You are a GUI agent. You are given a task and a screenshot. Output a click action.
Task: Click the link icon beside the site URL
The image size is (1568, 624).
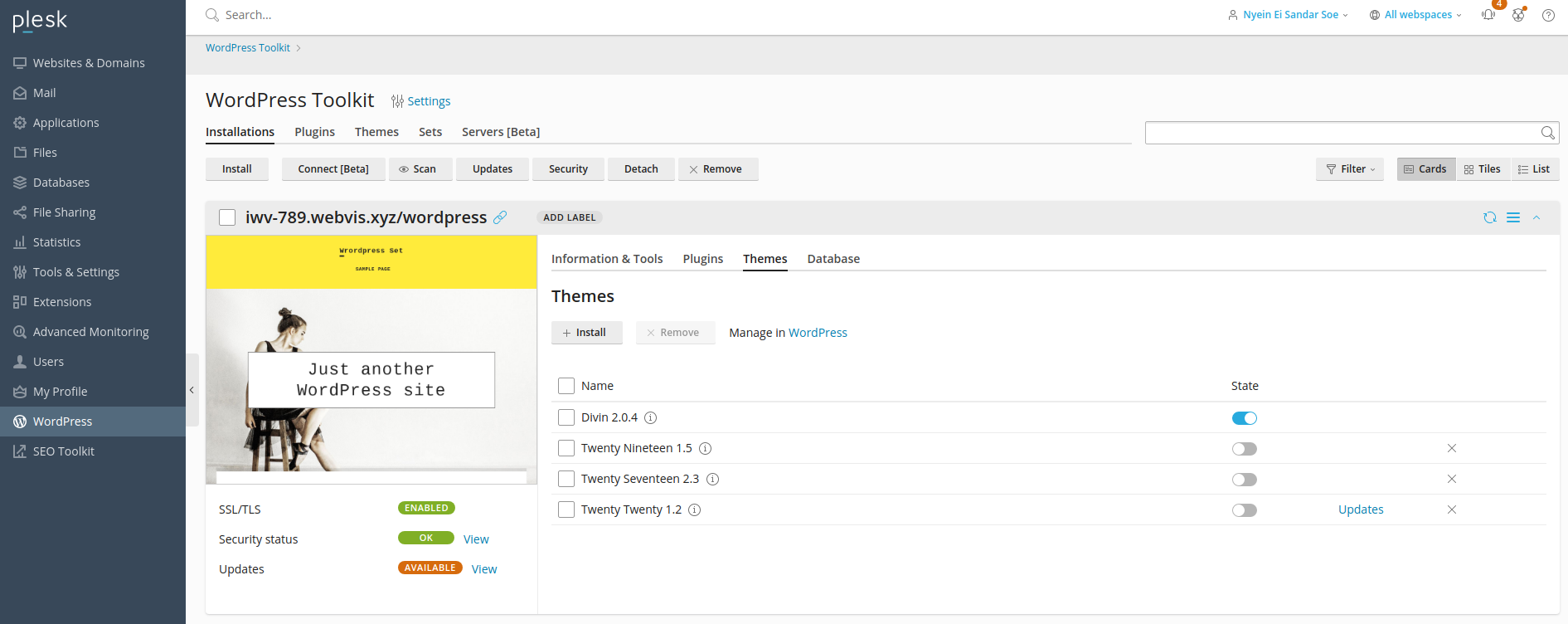[500, 217]
